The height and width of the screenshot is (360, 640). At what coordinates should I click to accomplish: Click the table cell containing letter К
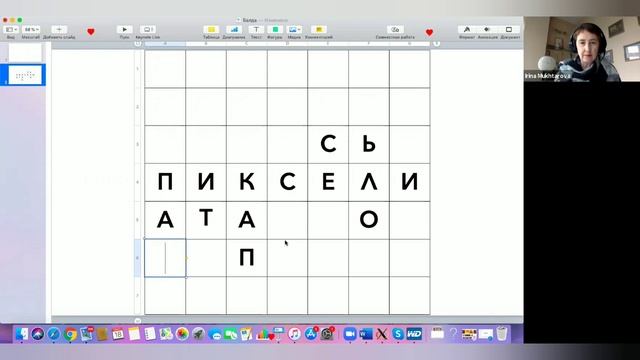pos(247,182)
